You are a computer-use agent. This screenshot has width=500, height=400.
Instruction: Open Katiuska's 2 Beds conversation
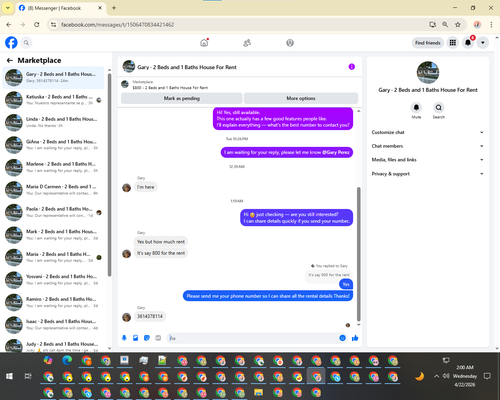point(53,100)
